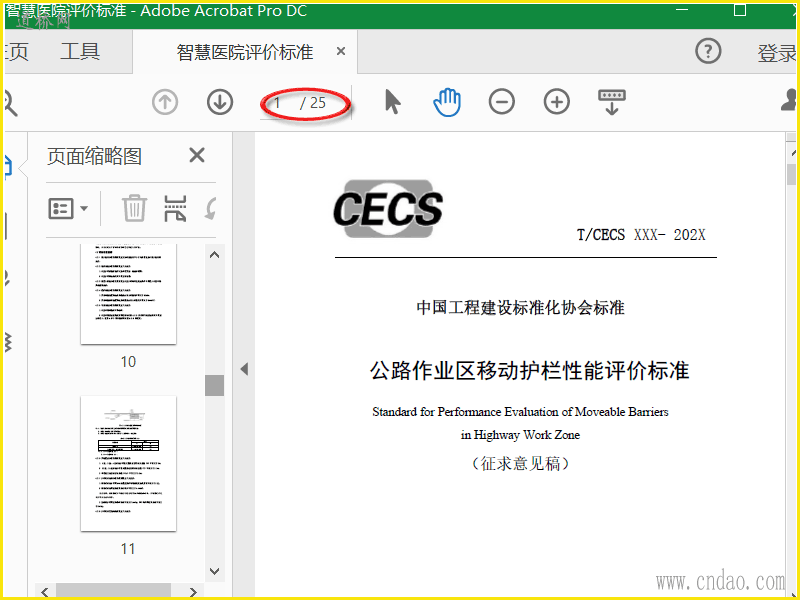
Task: Zoom in with the plus icon
Action: [557, 102]
